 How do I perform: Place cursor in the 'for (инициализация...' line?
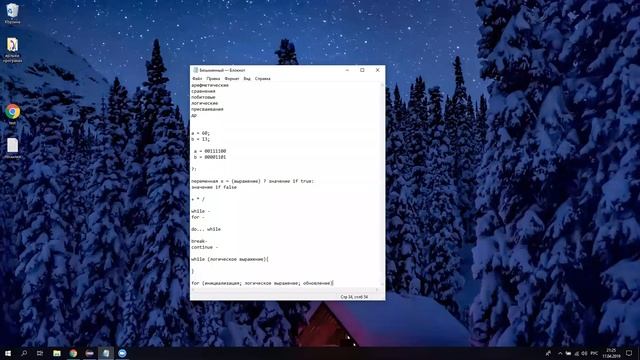pos(262,283)
